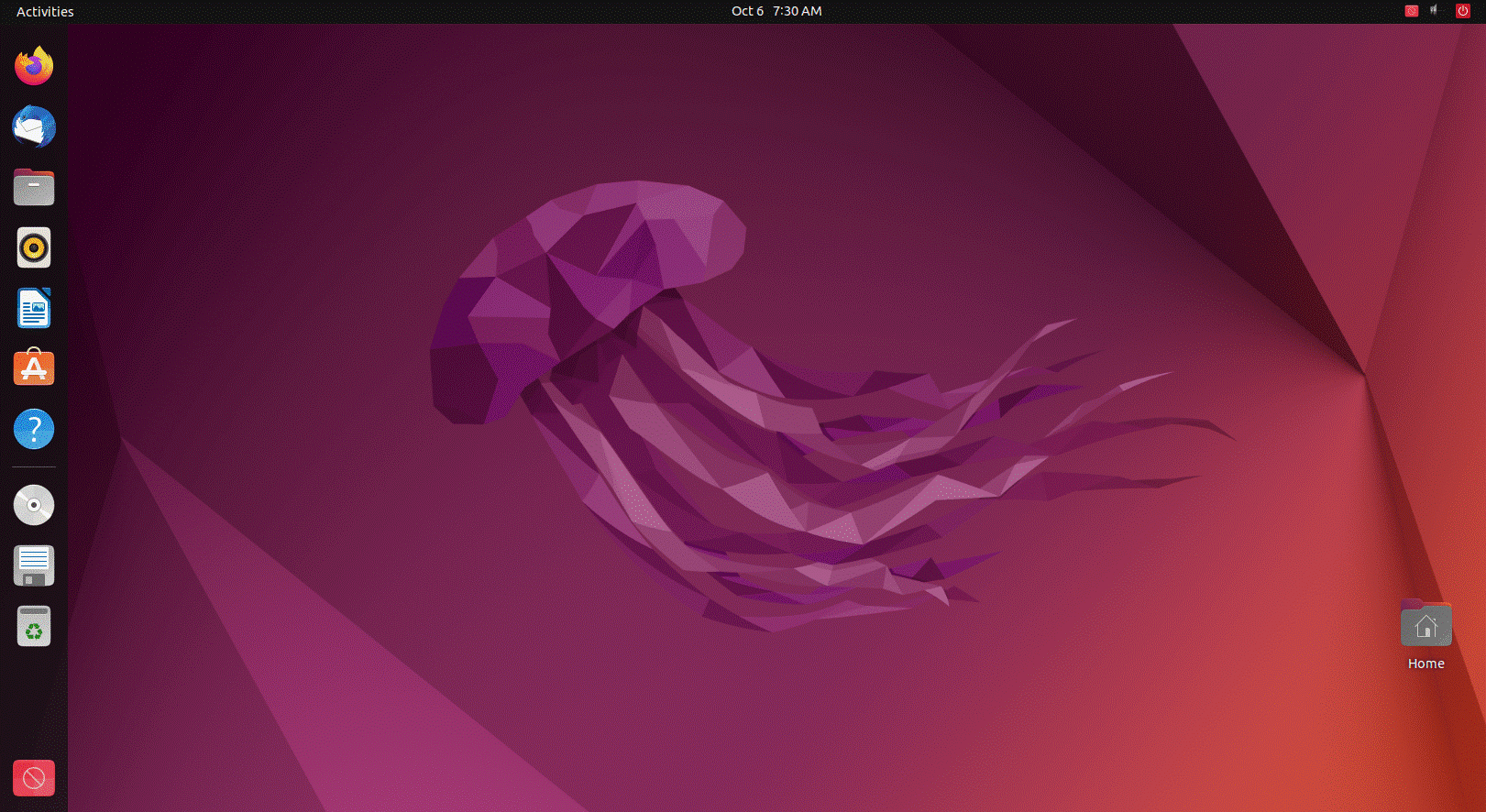Screen dimensions: 1486x812
Task: Open the mounted disc icon in the dock
Action: [x=34, y=505]
